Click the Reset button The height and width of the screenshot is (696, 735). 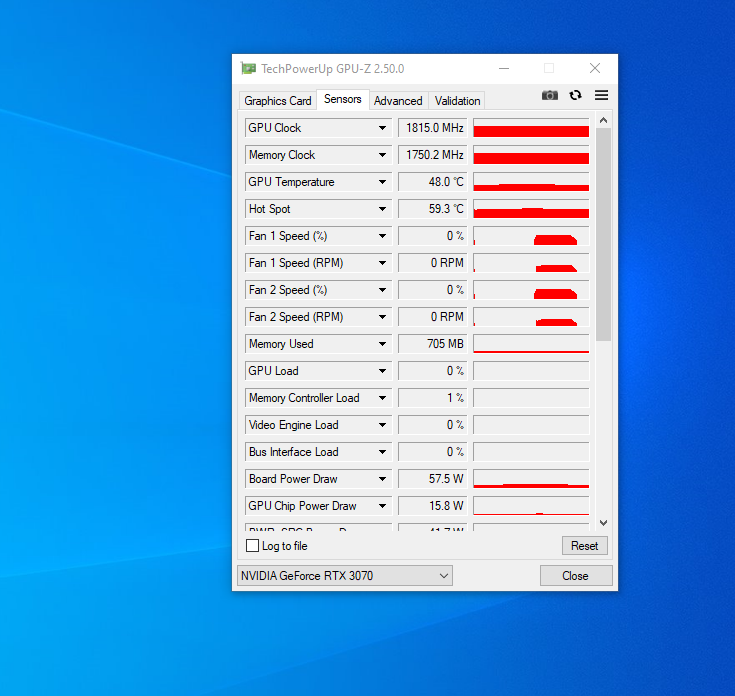click(x=585, y=546)
